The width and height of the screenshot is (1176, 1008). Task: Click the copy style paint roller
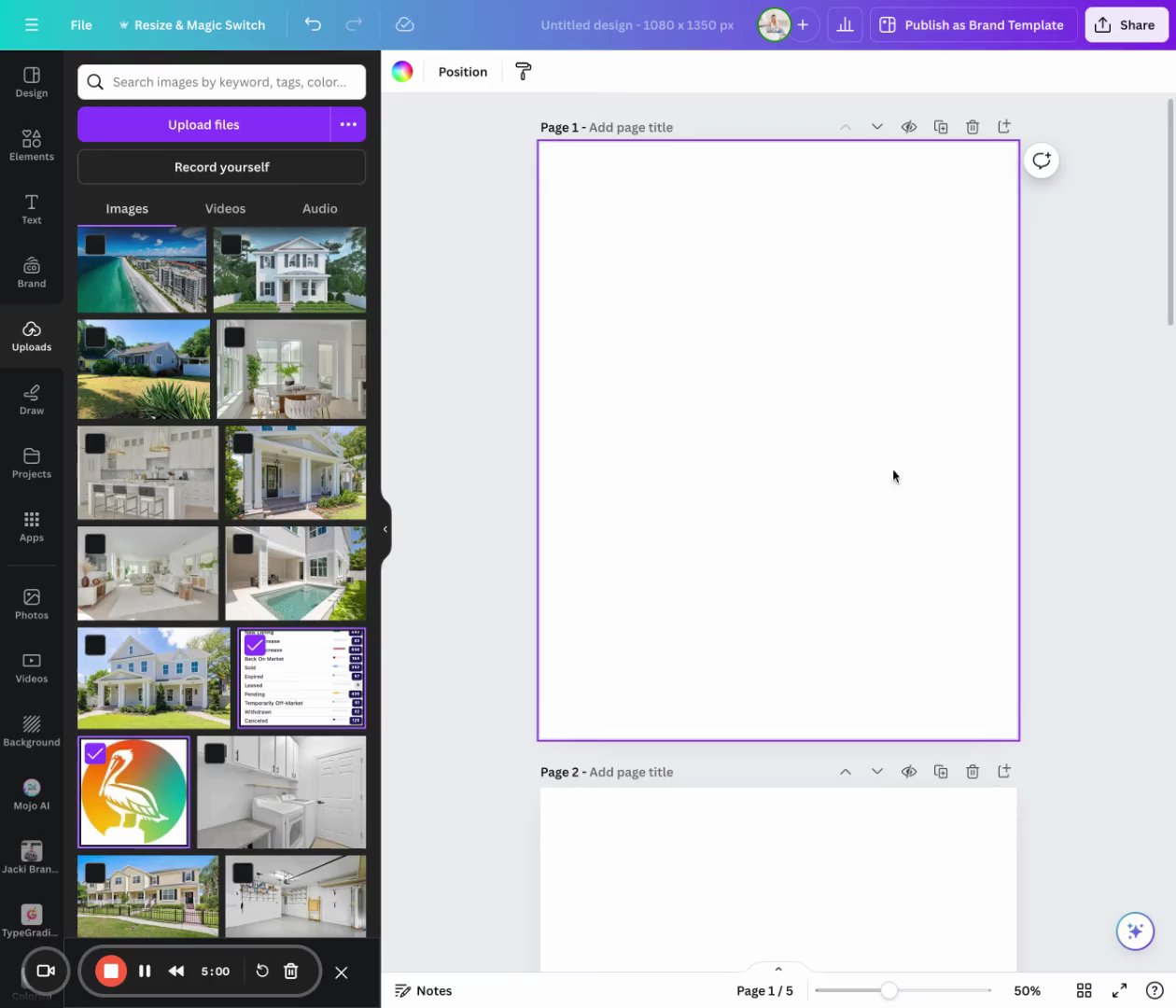(x=524, y=72)
